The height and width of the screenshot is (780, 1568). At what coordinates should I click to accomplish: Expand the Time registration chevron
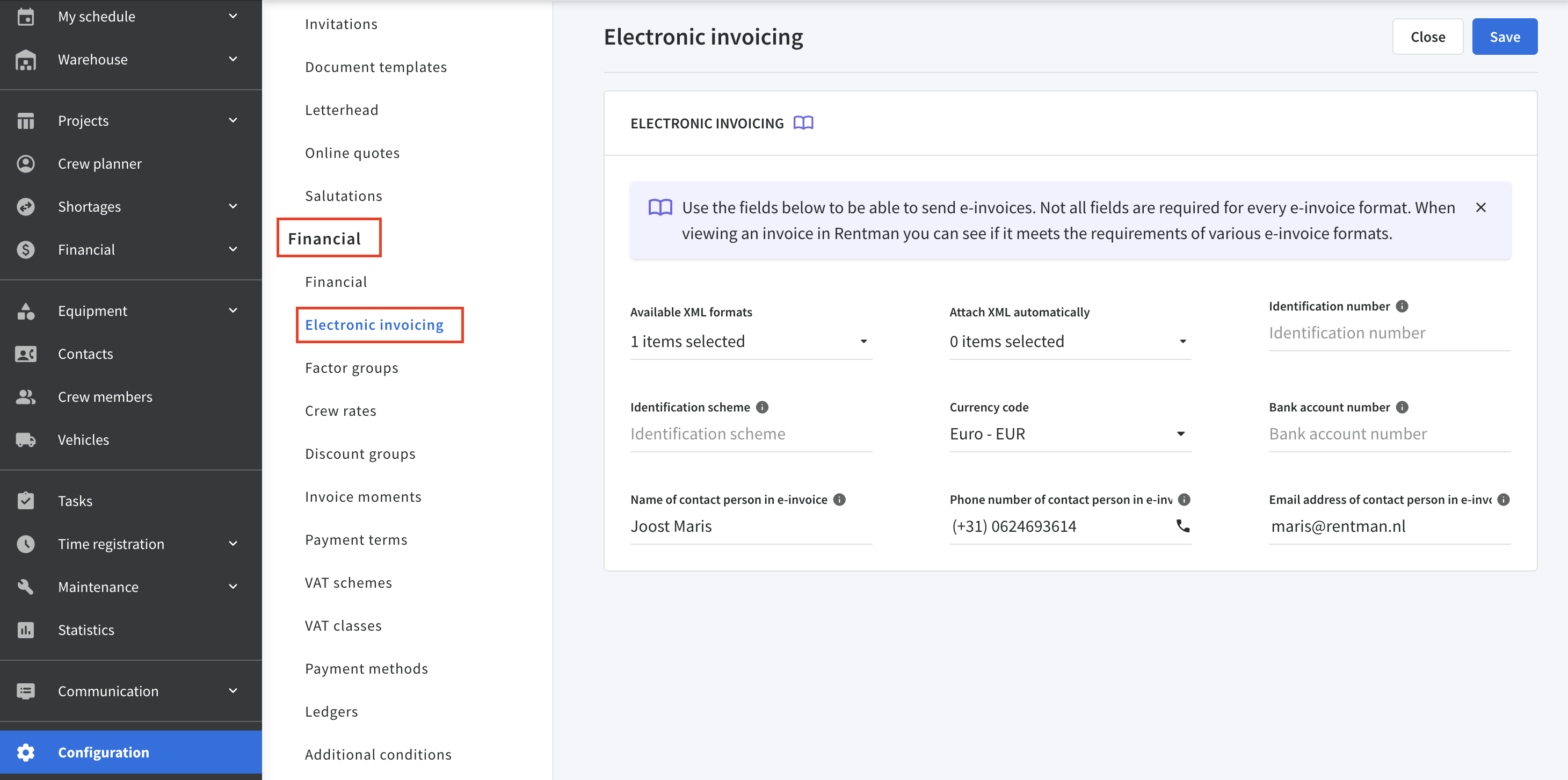click(233, 544)
